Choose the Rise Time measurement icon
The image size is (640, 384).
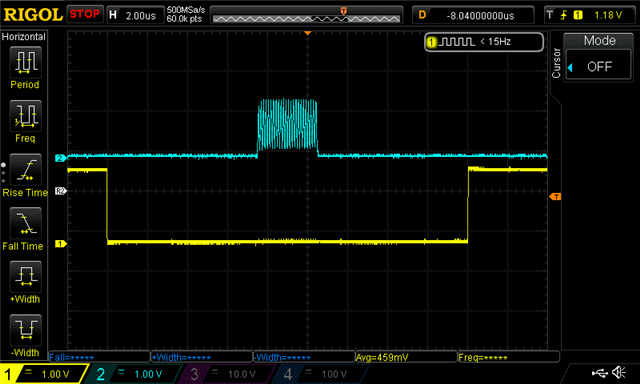[x=25, y=170]
